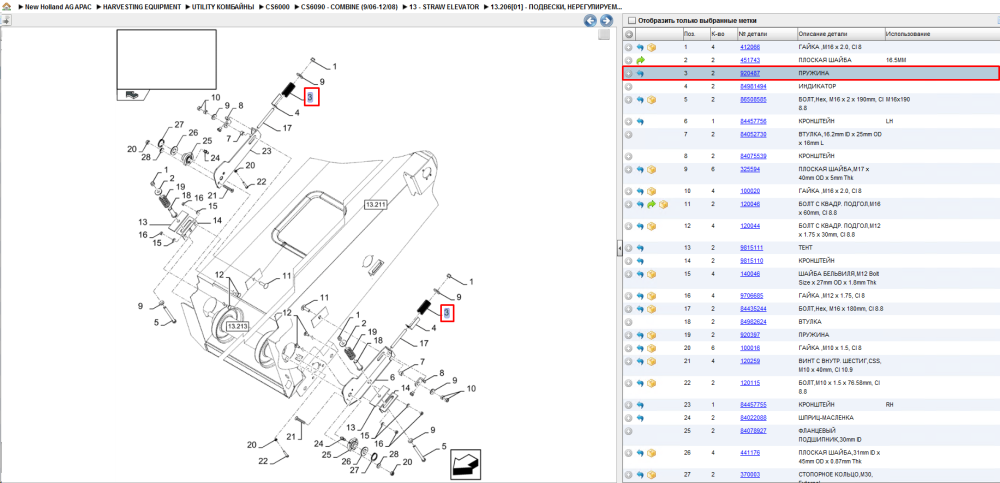Click the box icon for part 920397

651,335
